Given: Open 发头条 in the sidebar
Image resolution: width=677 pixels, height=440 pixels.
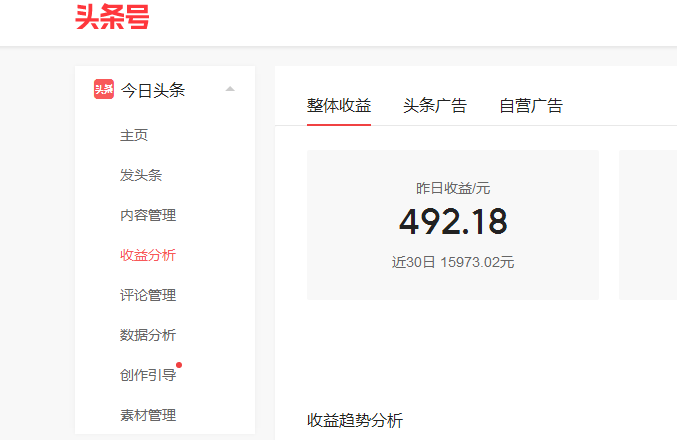Looking at the screenshot, I should (x=141, y=175).
